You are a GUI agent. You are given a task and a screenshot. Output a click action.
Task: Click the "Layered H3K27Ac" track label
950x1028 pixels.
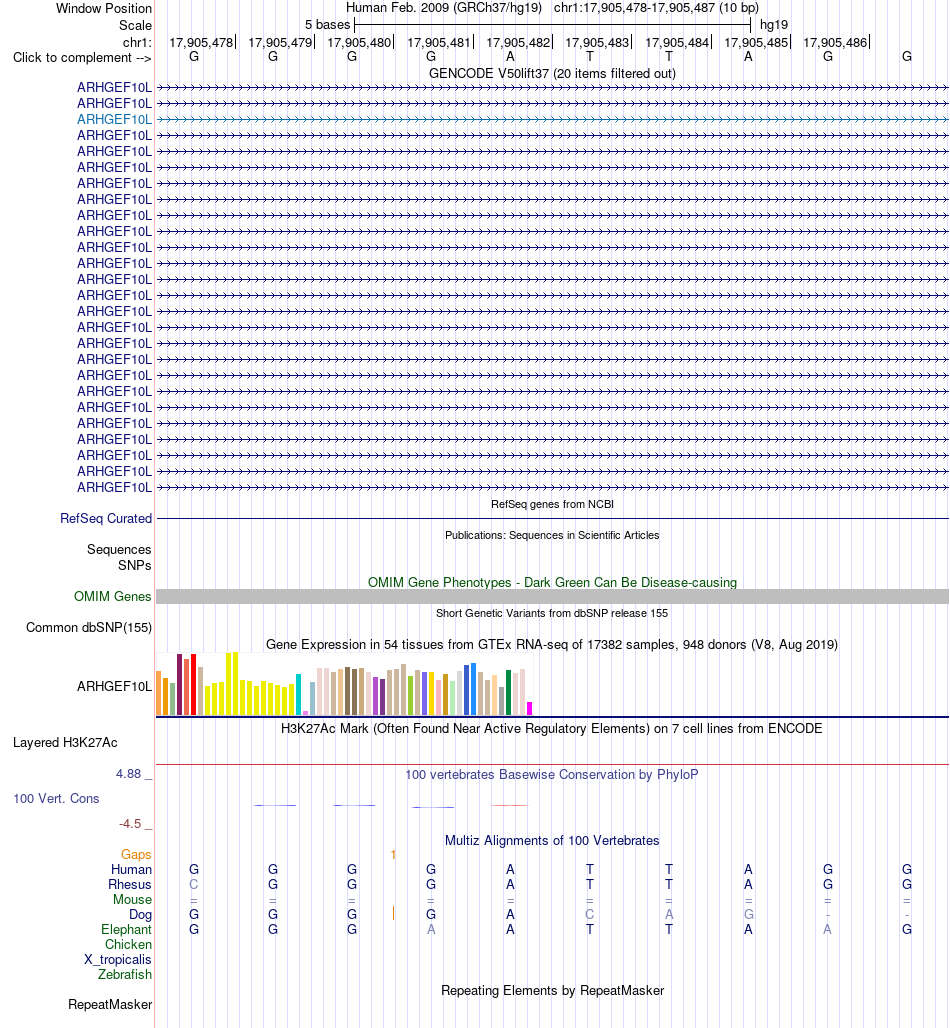65,743
